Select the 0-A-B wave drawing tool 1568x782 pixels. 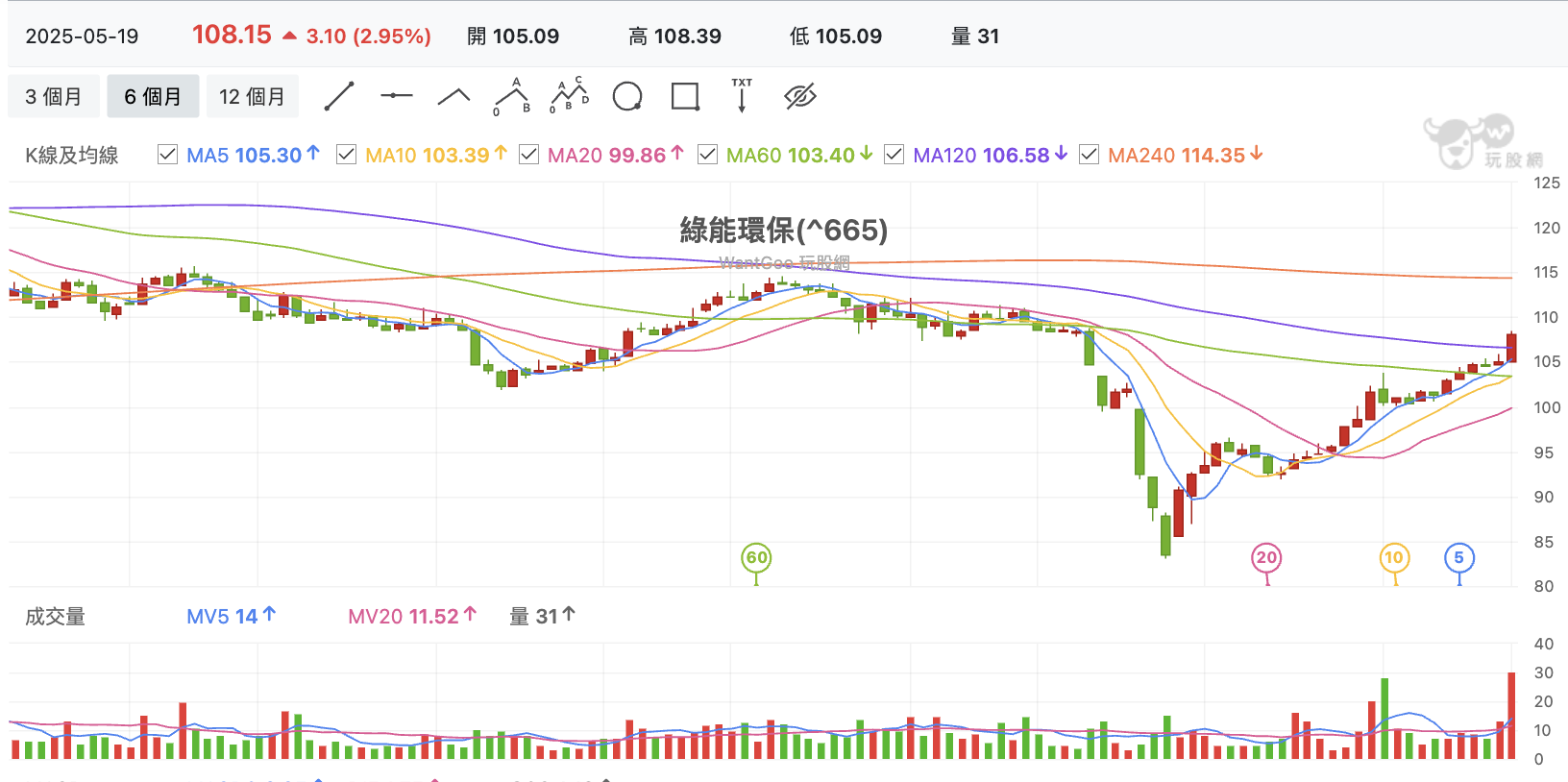pyautogui.click(x=512, y=96)
